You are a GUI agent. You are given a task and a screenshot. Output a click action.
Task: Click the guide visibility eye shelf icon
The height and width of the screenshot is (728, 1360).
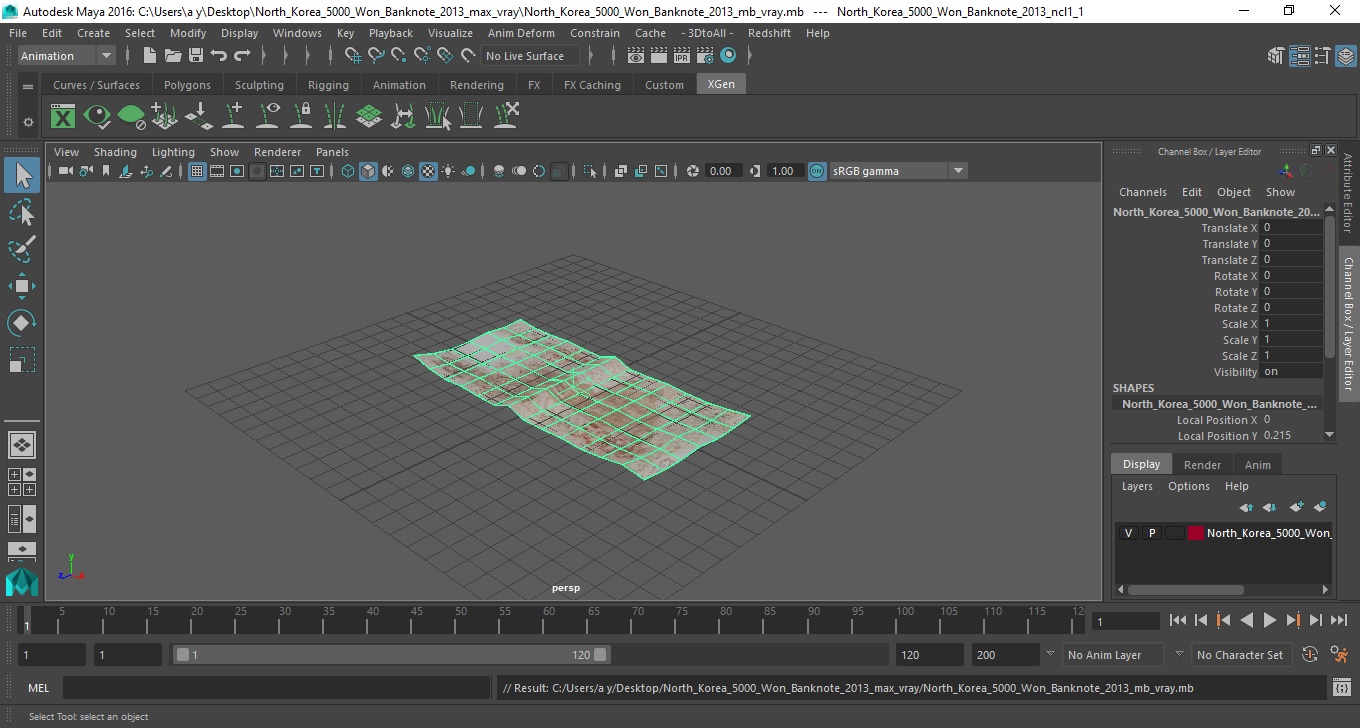pos(267,117)
